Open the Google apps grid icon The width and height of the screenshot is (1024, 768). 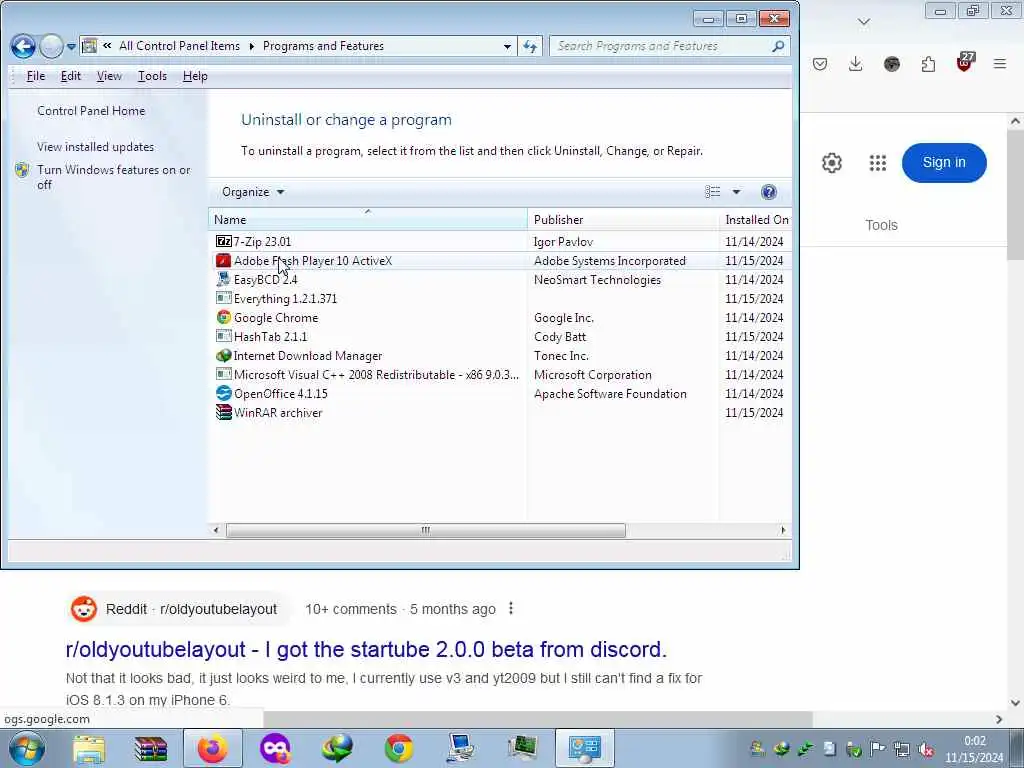coord(878,163)
